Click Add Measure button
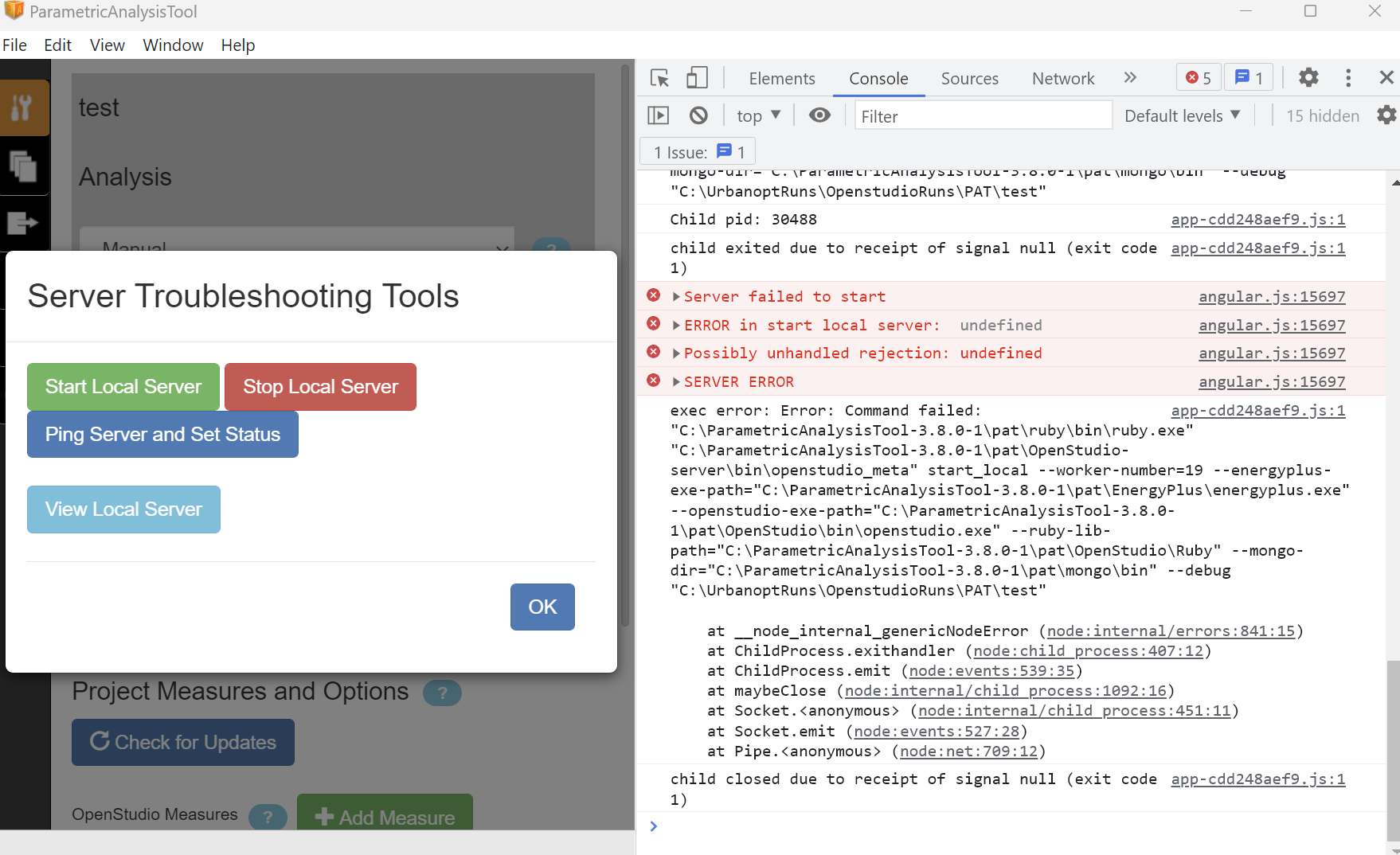 click(x=385, y=814)
